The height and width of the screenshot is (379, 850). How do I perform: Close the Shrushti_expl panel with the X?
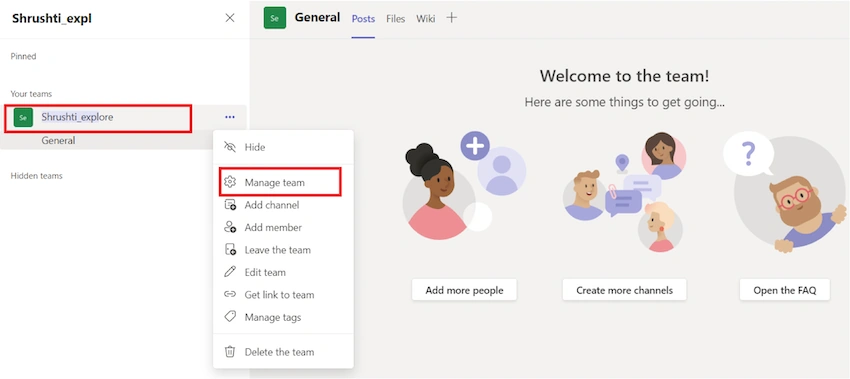coord(230,18)
